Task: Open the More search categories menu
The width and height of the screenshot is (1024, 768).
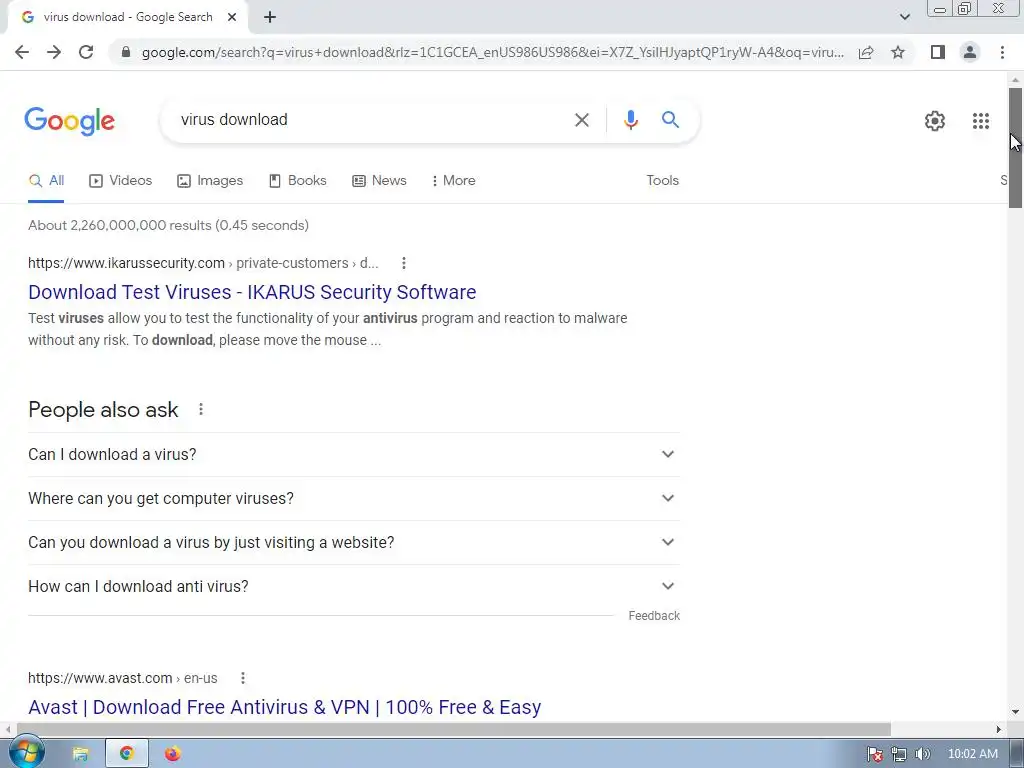Action: [x=453, y=181]
